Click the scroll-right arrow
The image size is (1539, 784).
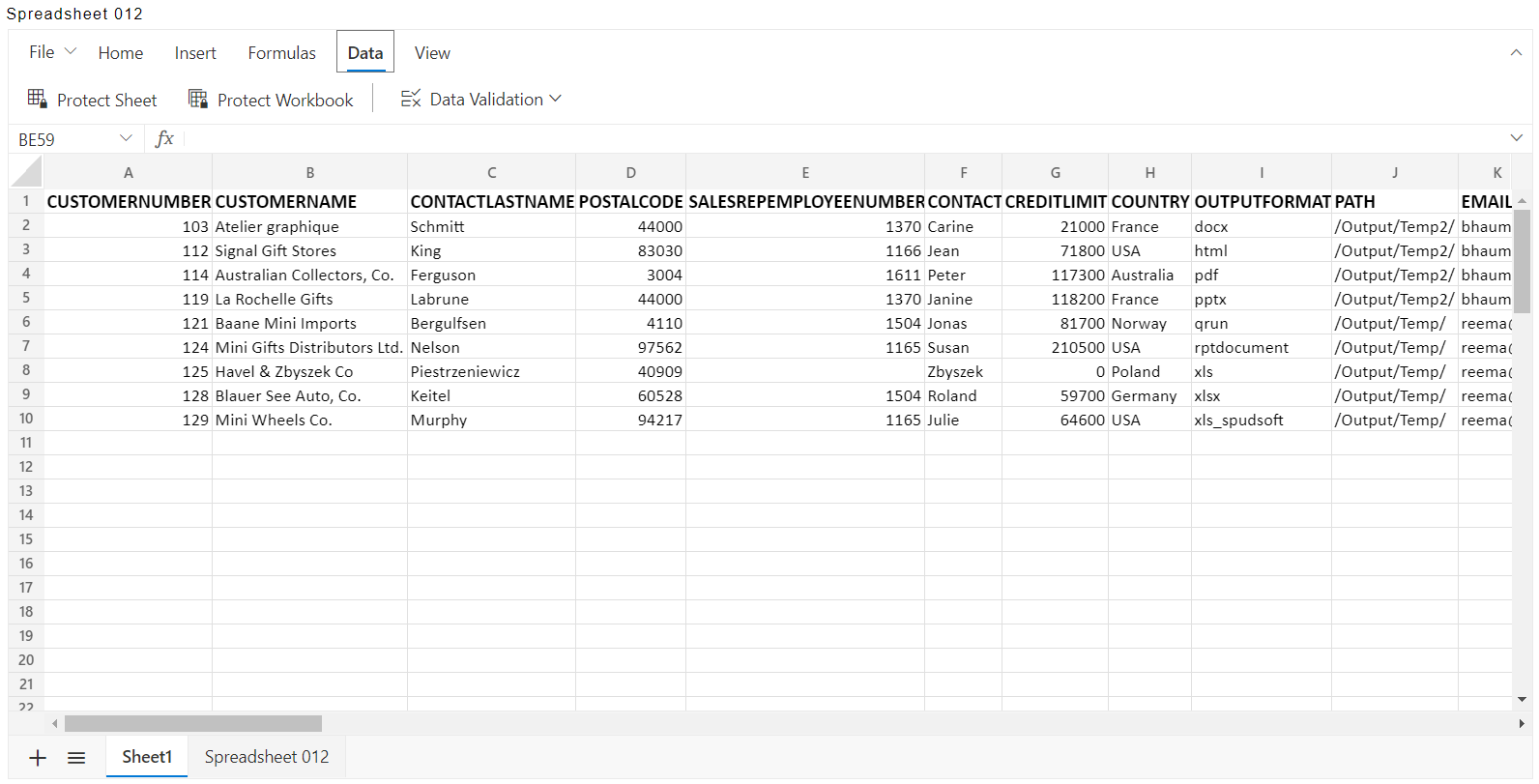click(x=1522, y=723)
